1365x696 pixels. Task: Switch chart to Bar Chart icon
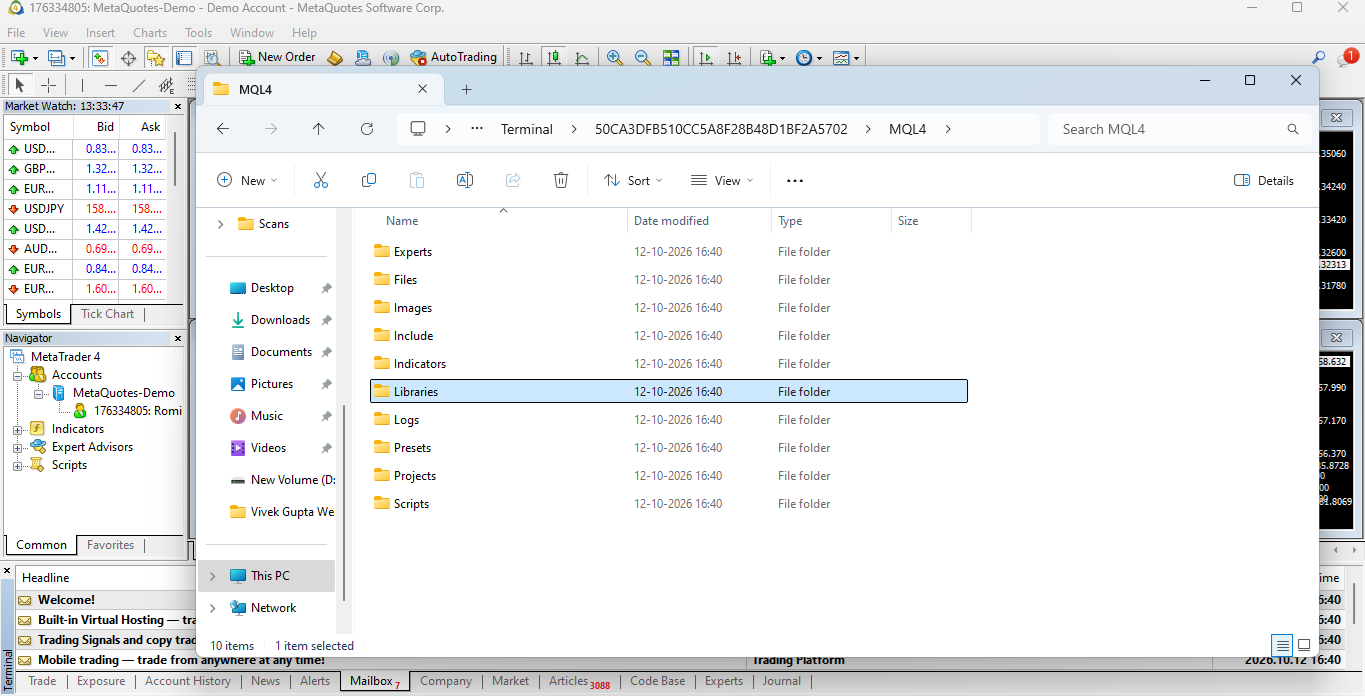(x=526, y=58)
